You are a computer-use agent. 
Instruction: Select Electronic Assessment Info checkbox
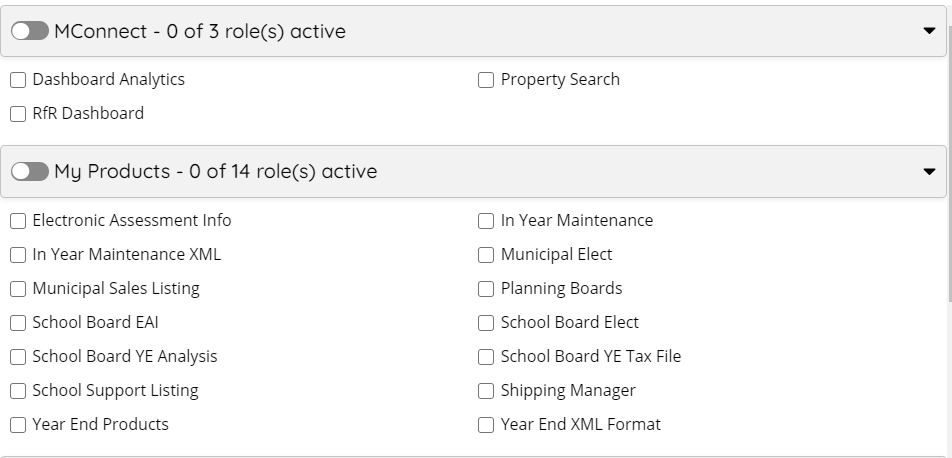18,221
